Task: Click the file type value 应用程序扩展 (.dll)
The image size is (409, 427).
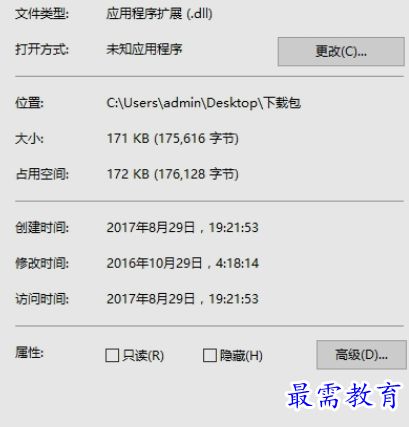Action: point(159,14)
